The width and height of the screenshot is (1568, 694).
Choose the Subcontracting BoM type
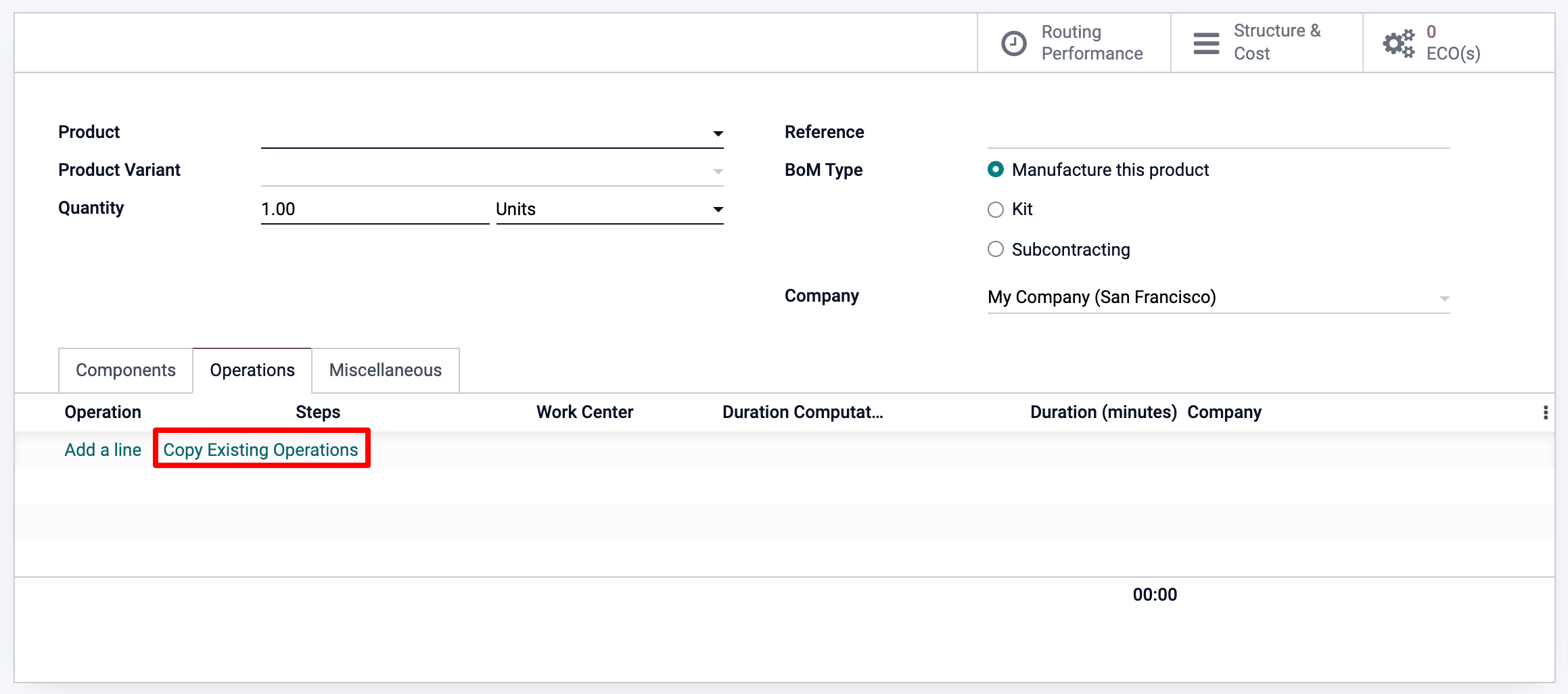[x=996, y=250]
